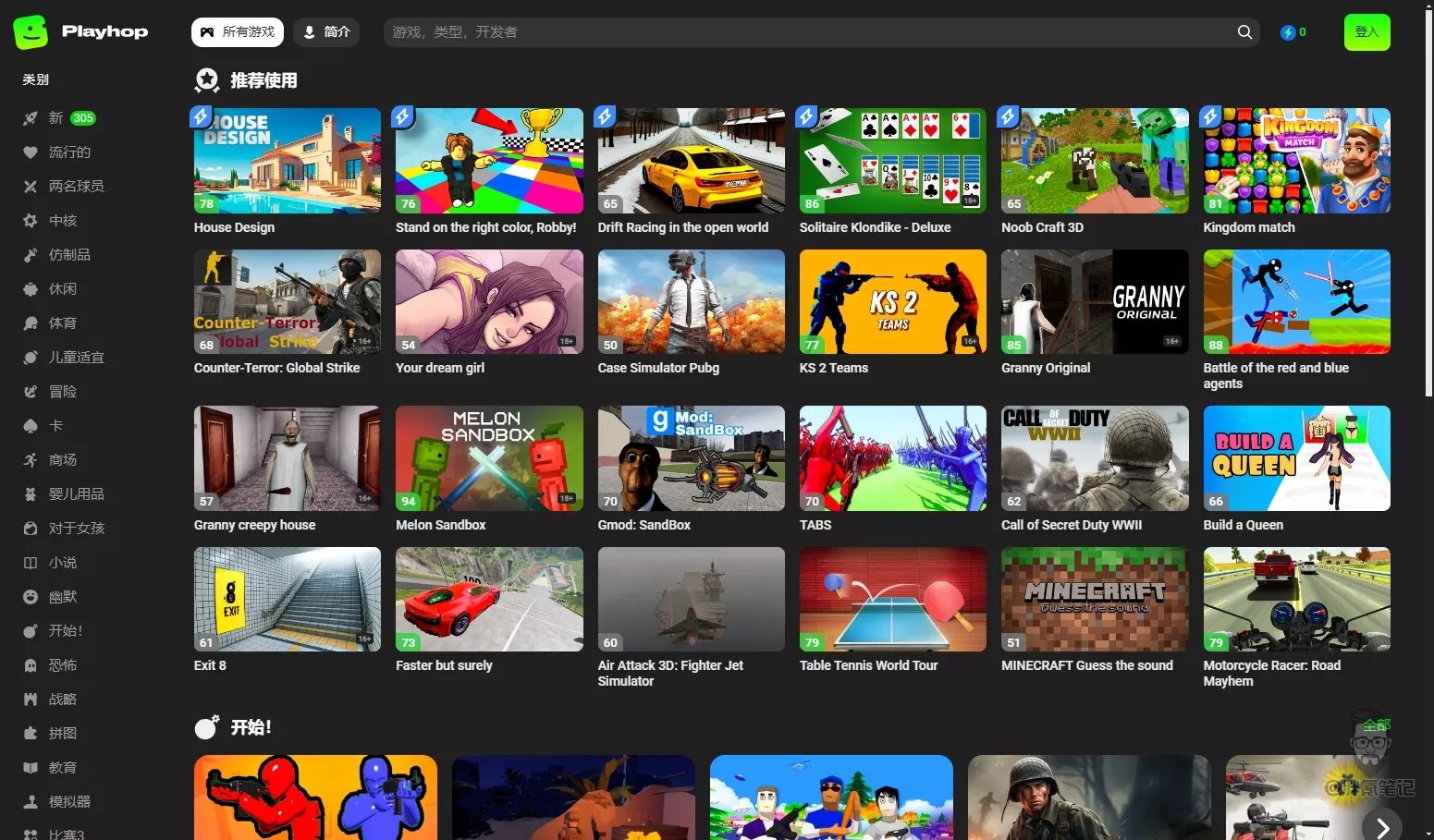Open the 简介 tab
The height and width of the screenshot is (840, 1434).
point(326,32)
